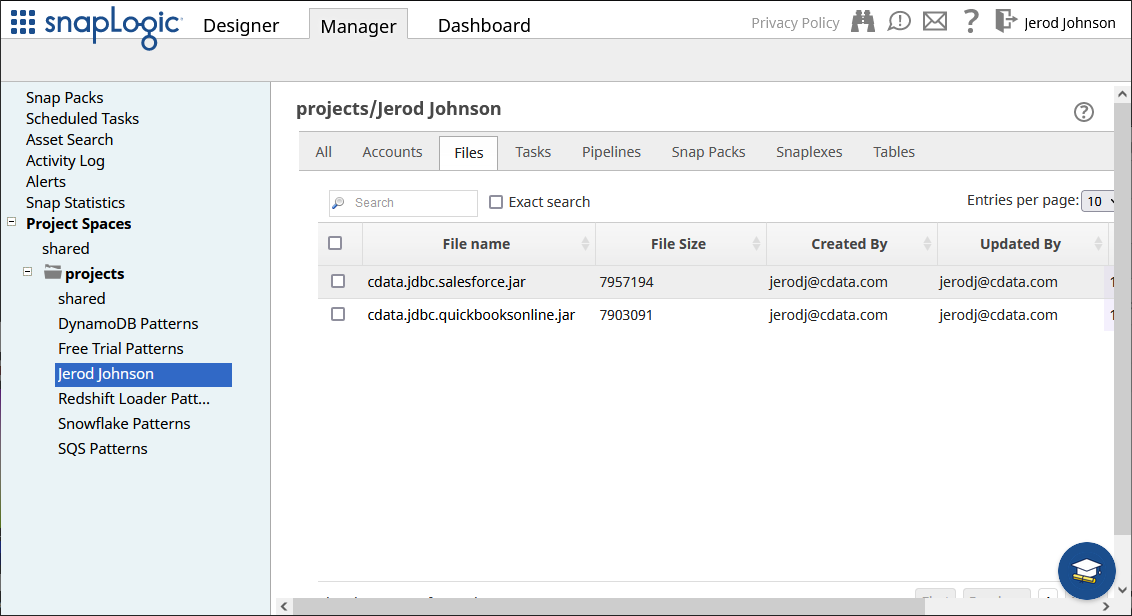Open help via the question mark header icon
This screenshot has width=1132, height=616.
tap(970, 21)
